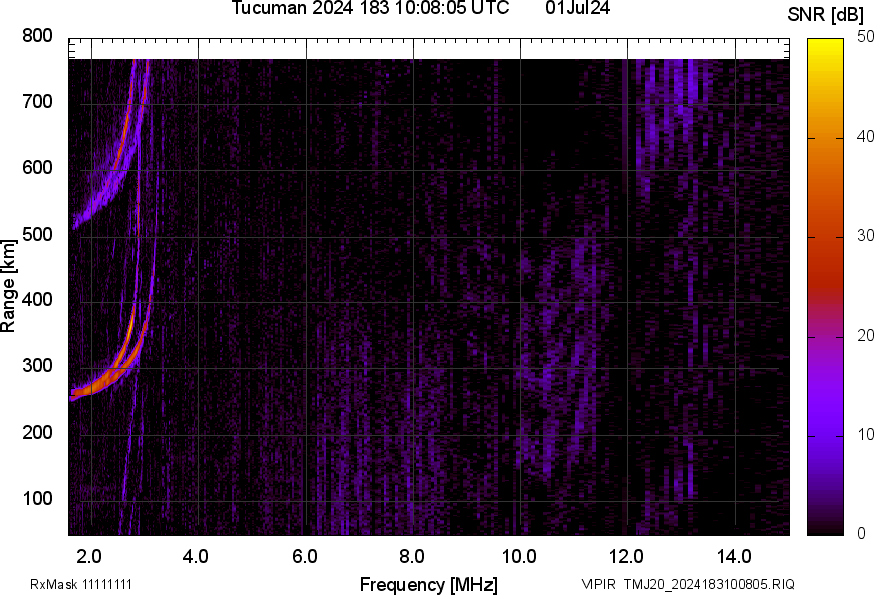Image resolution: width=874 pixels, height=595 pixels.
Task: Click colorbar tick value '20'
Action: tap(865, 335)
